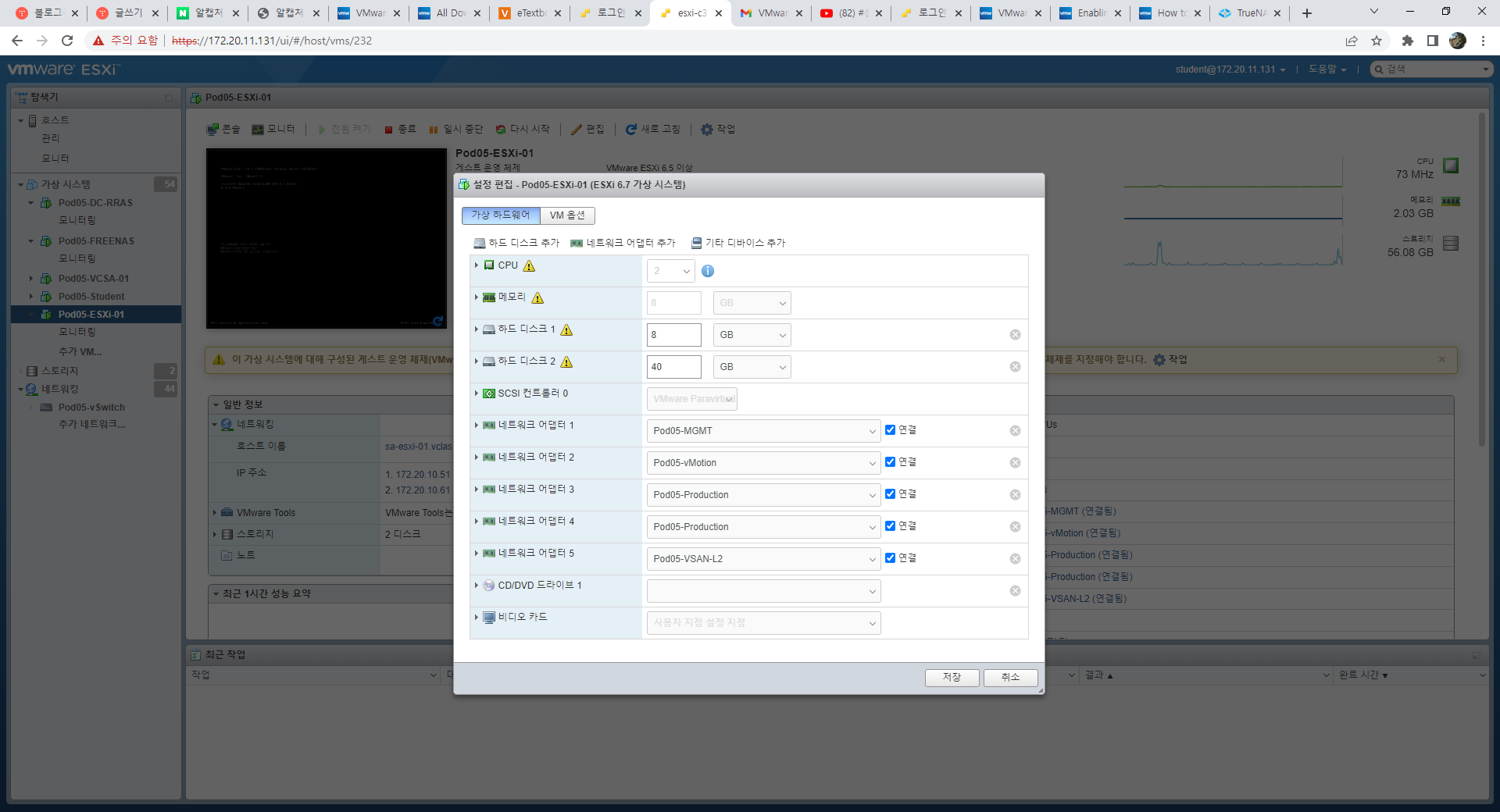Viewport: 1500px width, 812px height.
Task: Remove Network Adapter 5 with its X icon
Action: [1015, 559]
